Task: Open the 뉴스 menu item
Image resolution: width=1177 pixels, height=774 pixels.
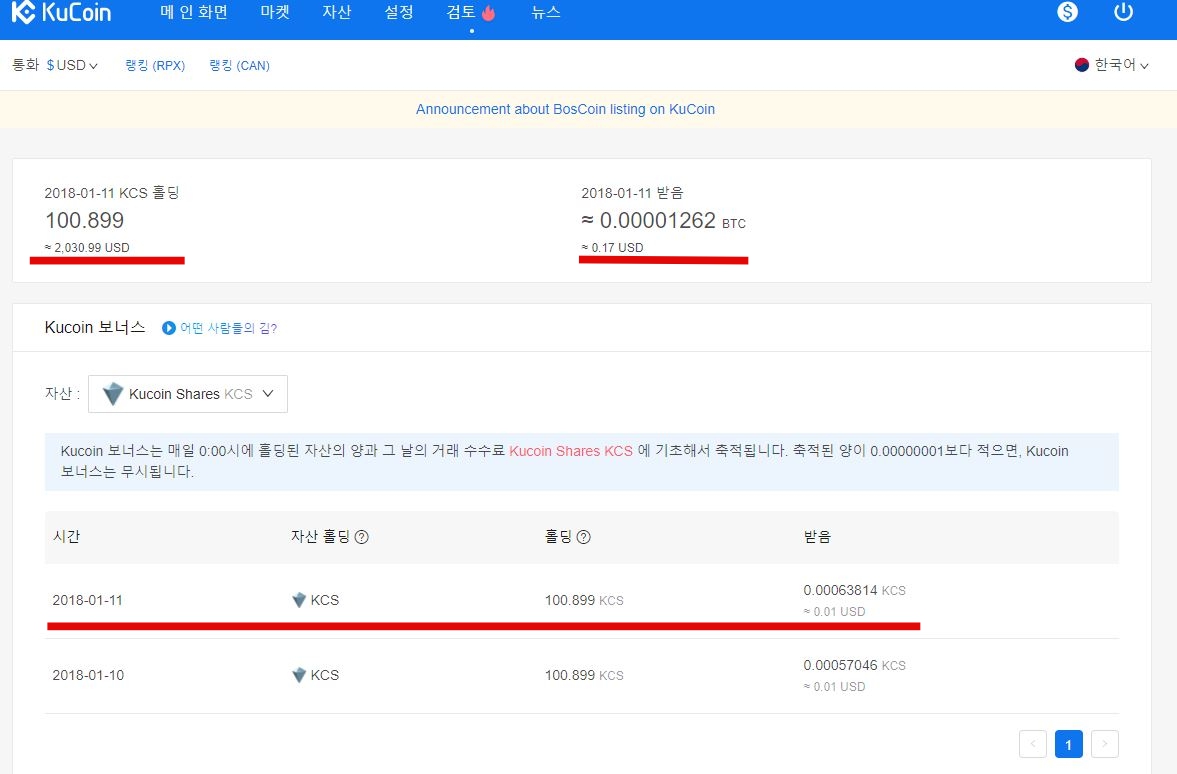Action: [546, 13]
